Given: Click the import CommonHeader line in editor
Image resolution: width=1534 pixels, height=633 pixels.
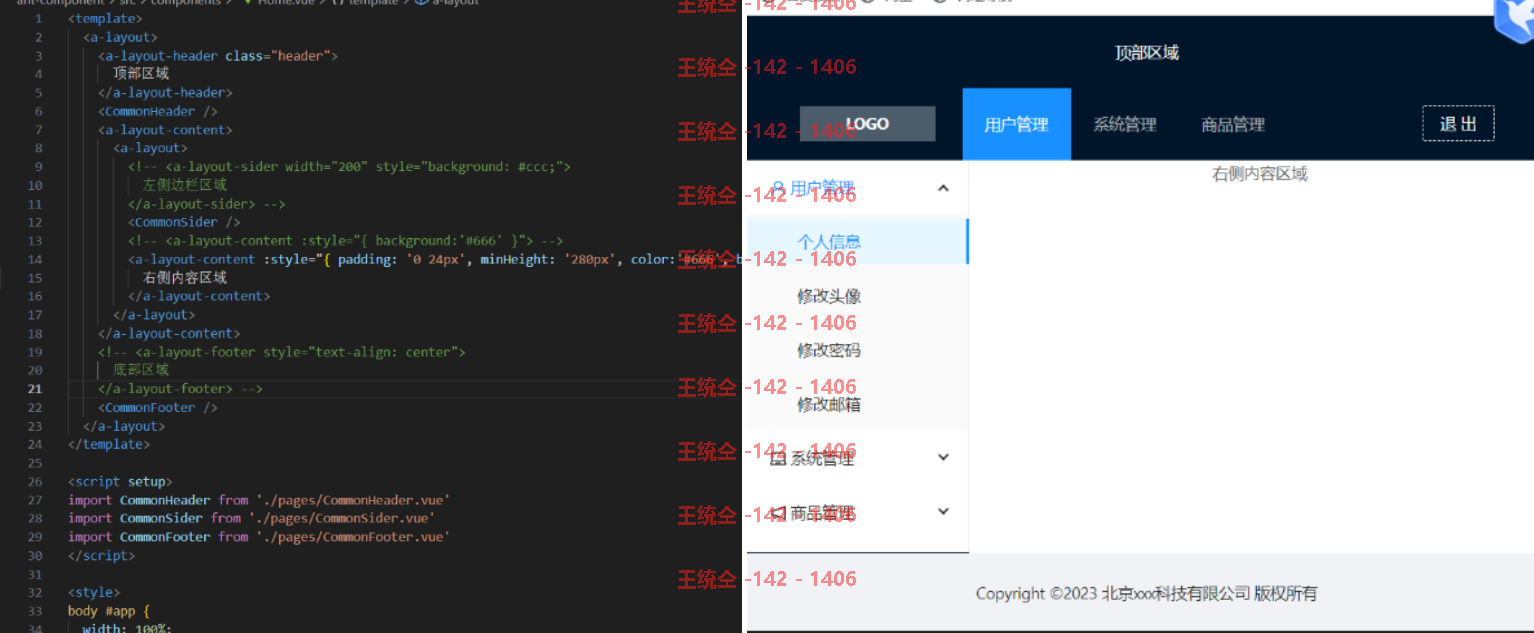Looking at the screenshot, I should tap(259, 500).
